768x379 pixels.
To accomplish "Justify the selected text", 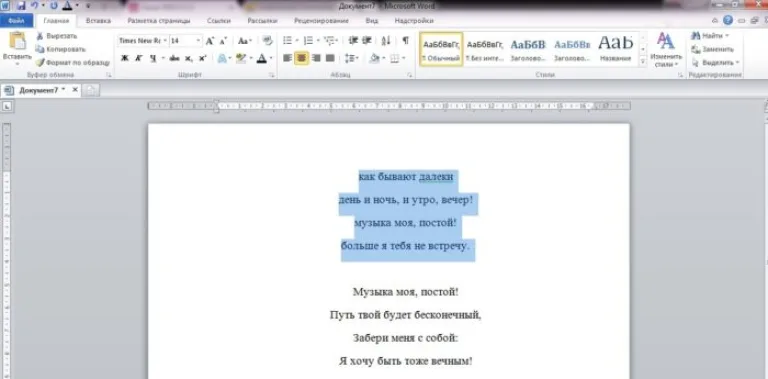I will pos(330,58).
